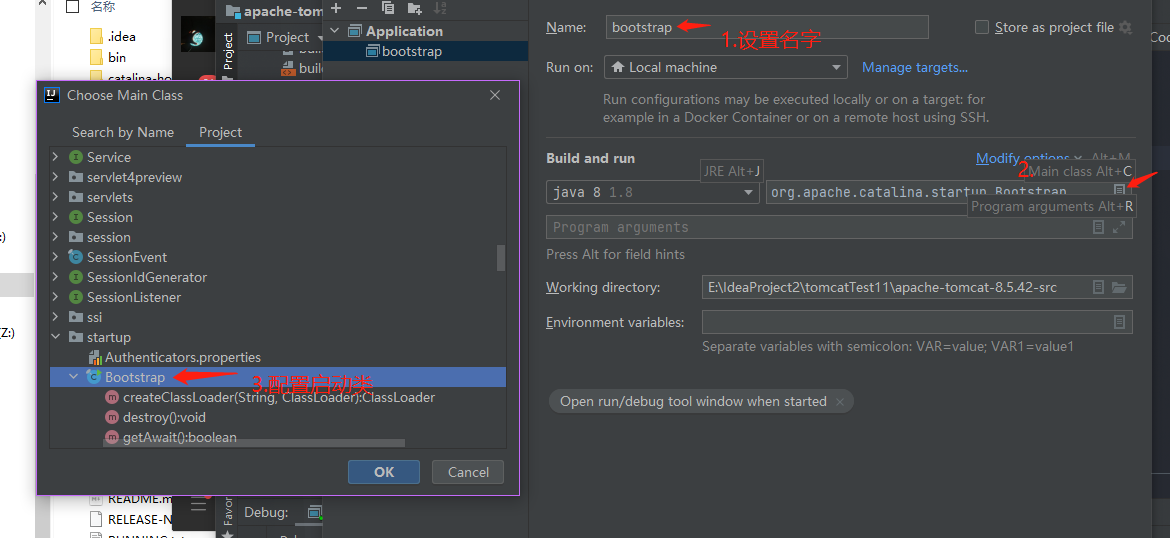Click the Add New Configuration plus icon
This screenshot has width=1170, height=538.
(336, 8)
